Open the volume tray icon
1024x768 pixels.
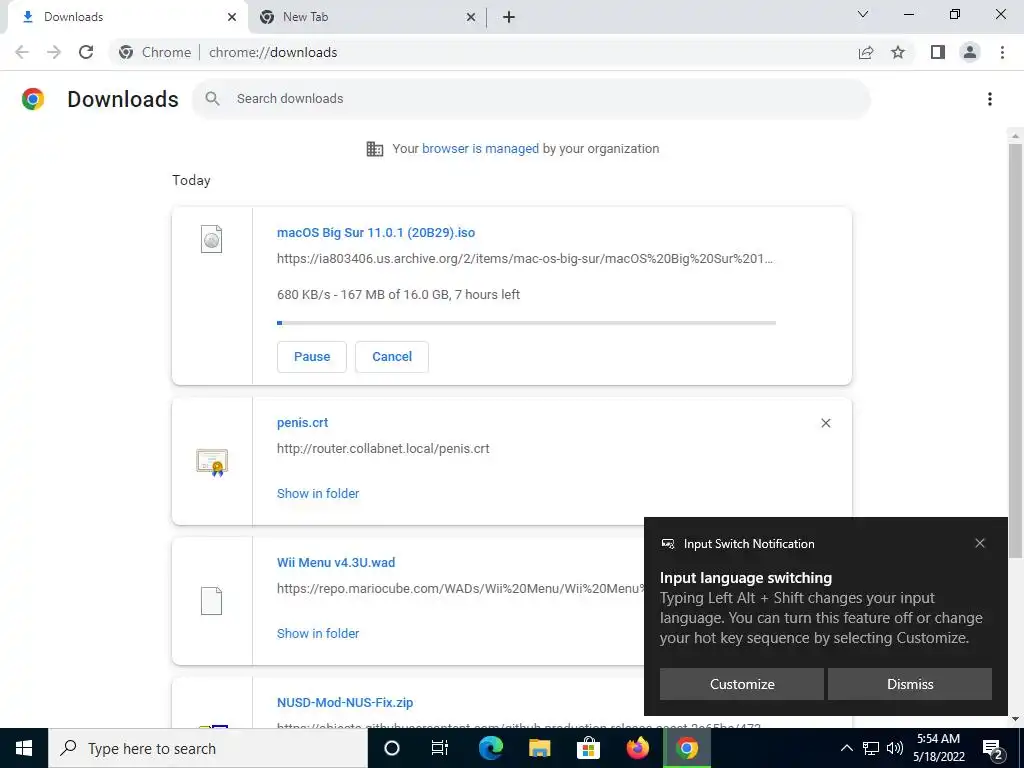pyautogui.click(x=895, y=748)
